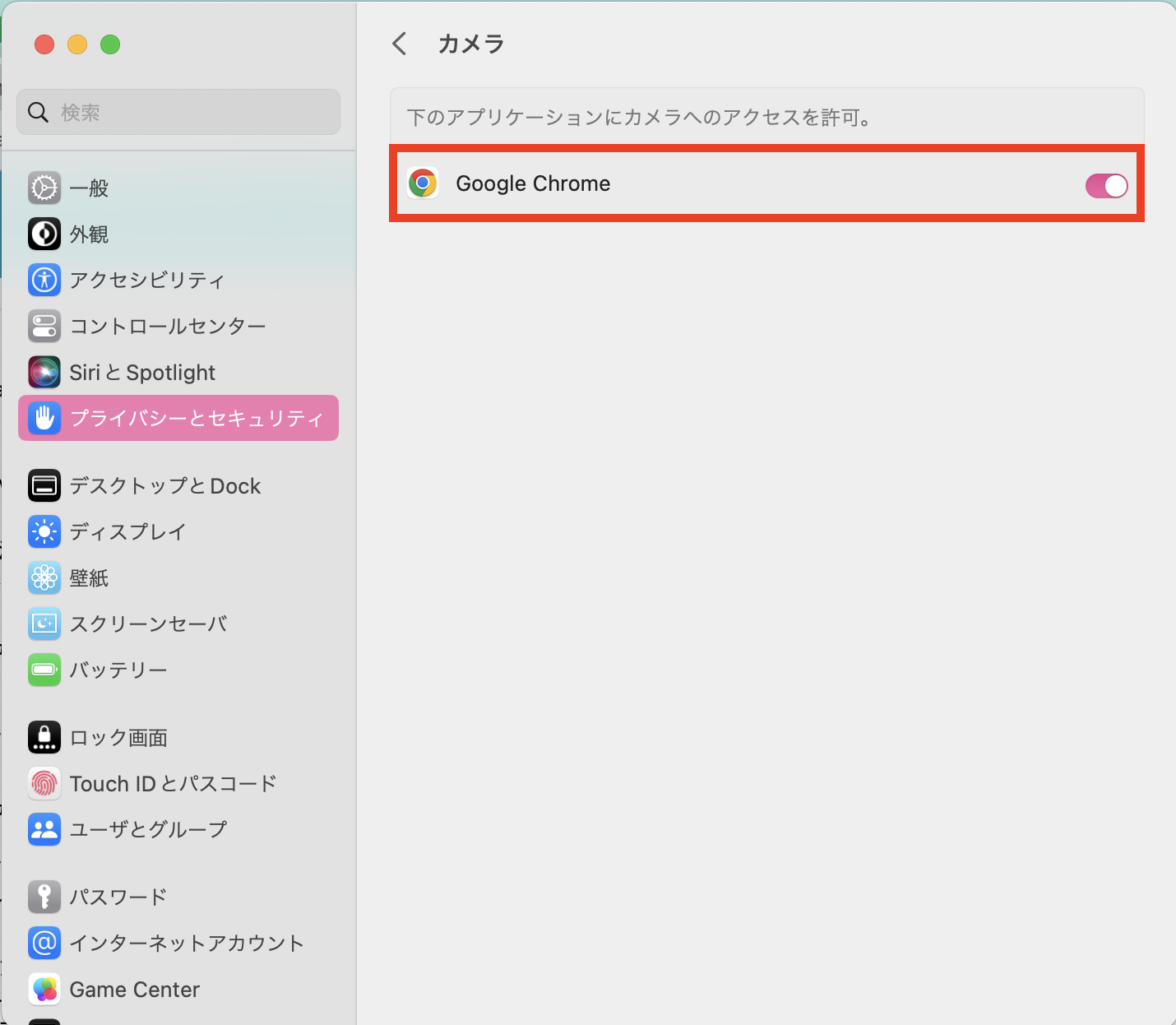The image size is (1176, 1025).
Task: Click the ディスプレイ sun icon
Action: 44,532
